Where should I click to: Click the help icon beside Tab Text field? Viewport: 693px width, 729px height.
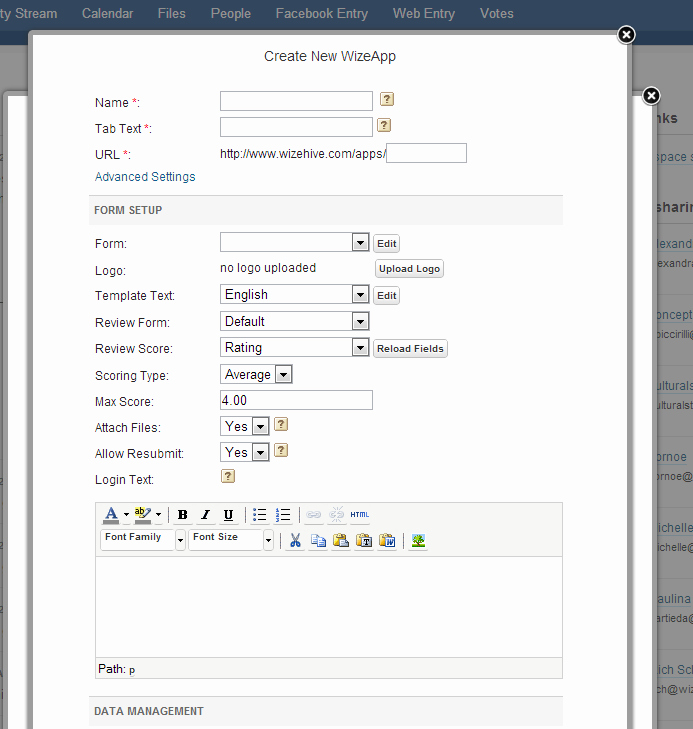384,125
